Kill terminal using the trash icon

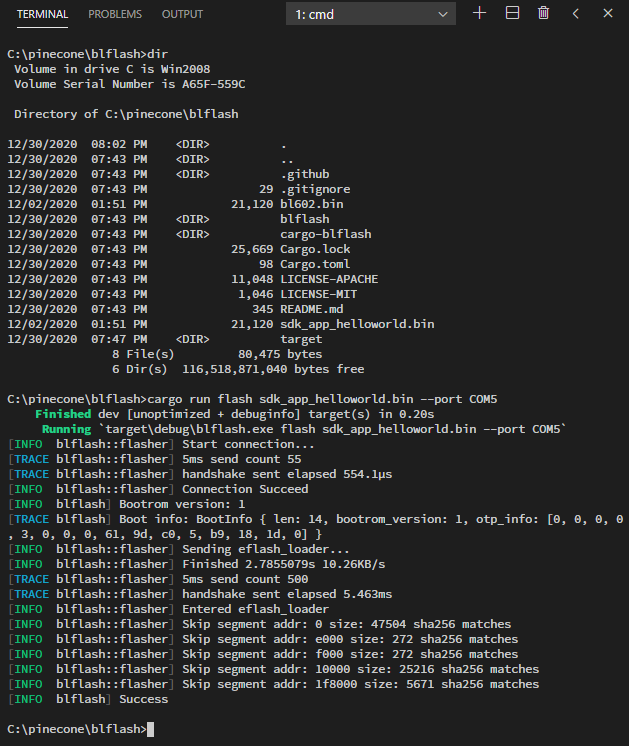click(x=543, y=13)
